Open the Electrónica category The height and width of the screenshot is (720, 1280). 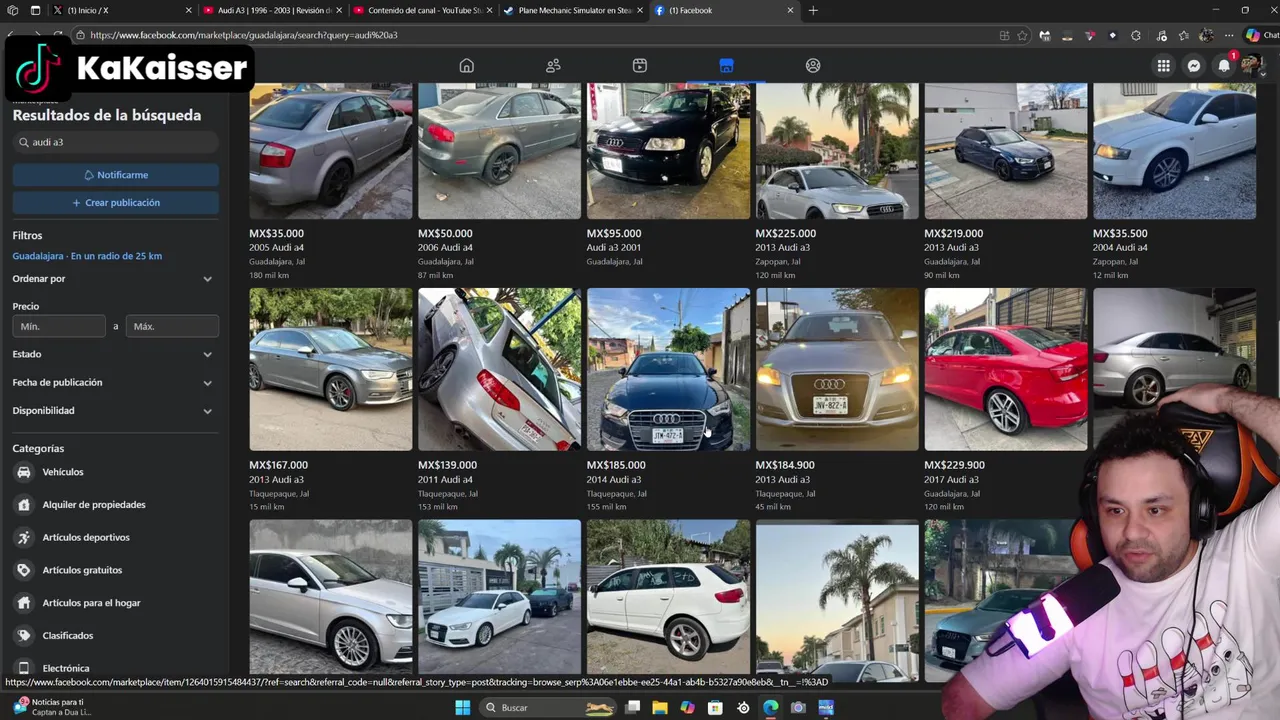tap(66, 668)
